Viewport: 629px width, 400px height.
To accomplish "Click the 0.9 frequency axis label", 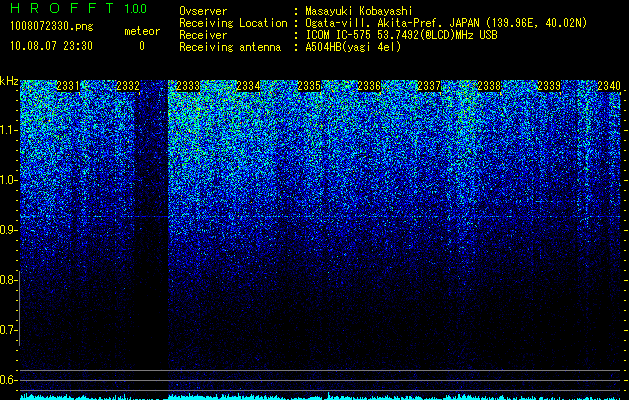I will tap(9, 230).
